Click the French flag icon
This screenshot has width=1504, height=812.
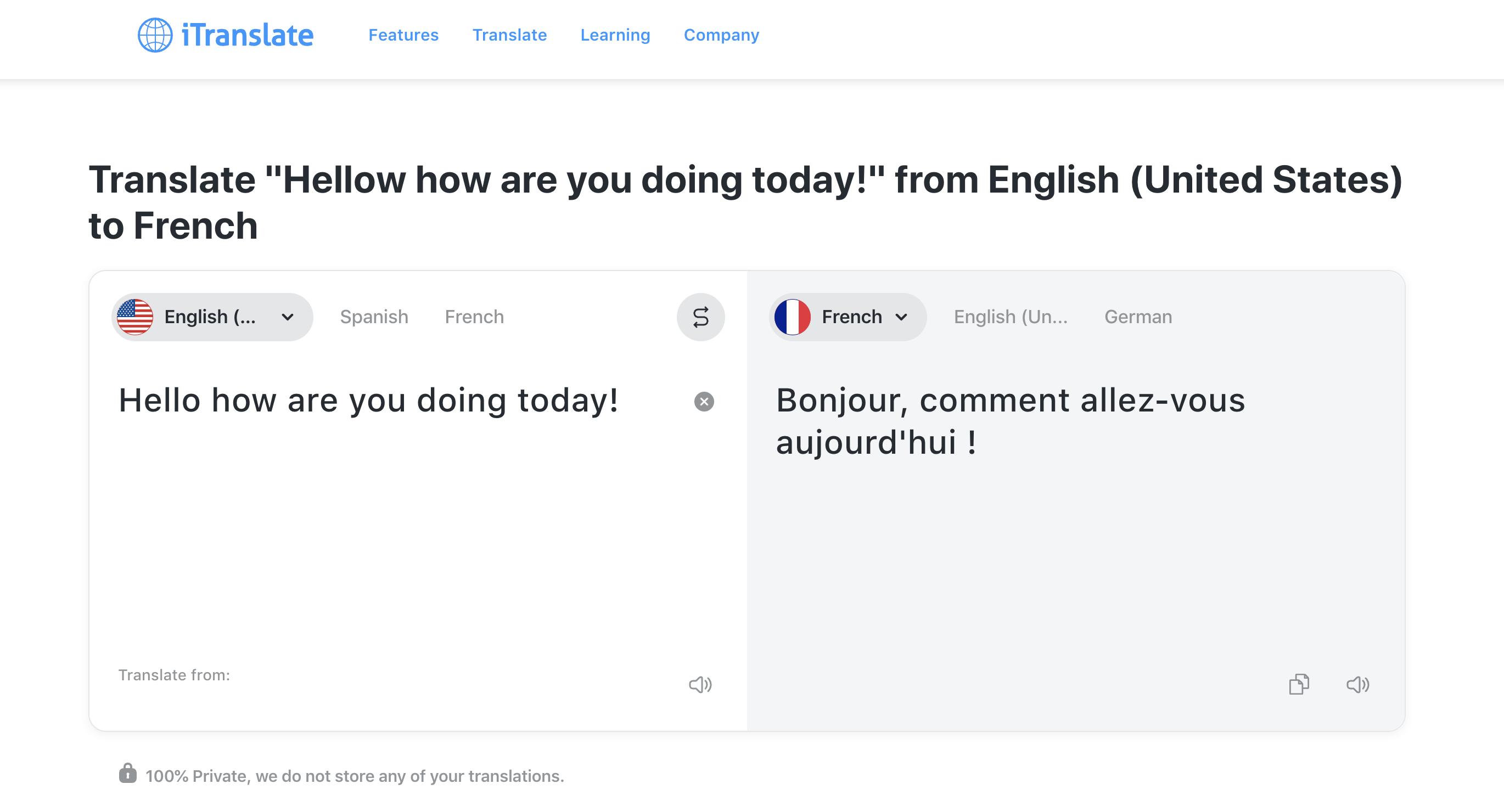[793, 317]
